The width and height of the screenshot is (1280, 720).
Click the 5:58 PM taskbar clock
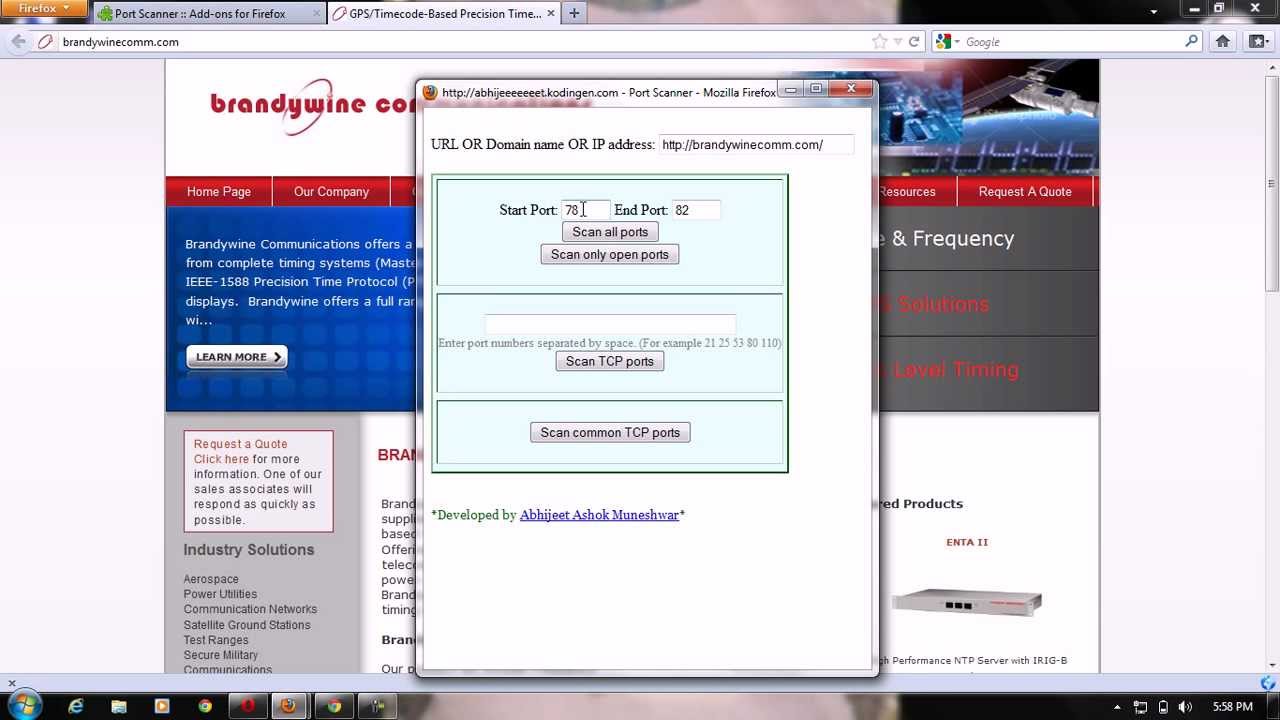click(x=1232, y=707)
